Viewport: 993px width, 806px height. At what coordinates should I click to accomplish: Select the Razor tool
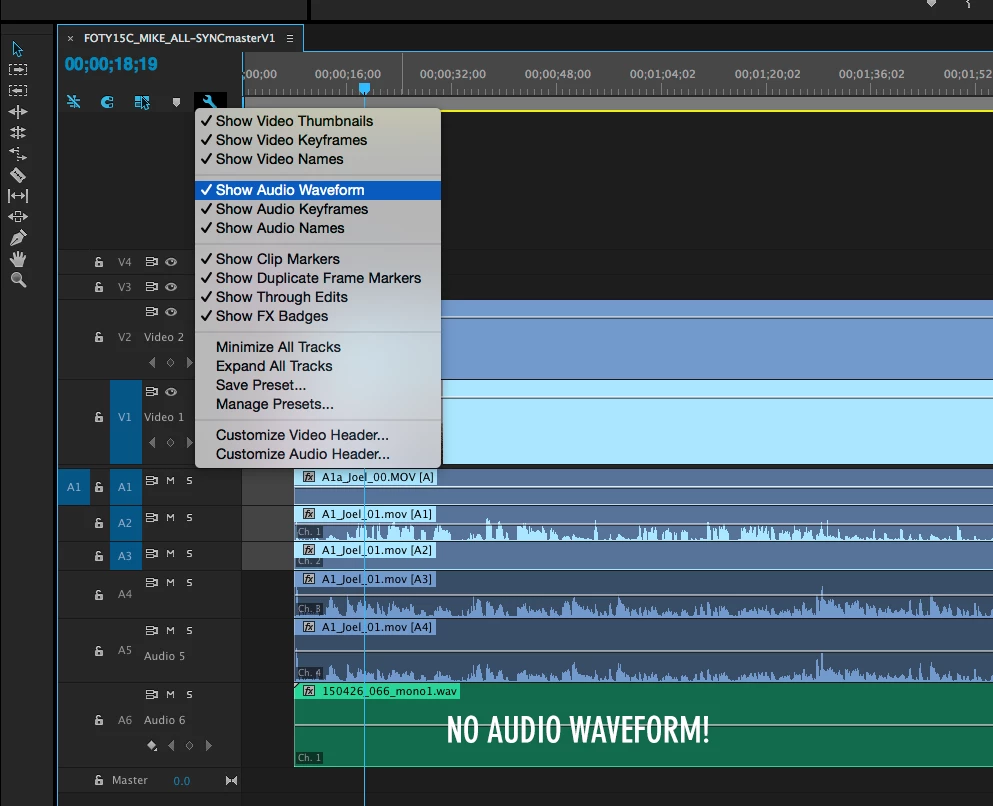click(x=18, y=175)
